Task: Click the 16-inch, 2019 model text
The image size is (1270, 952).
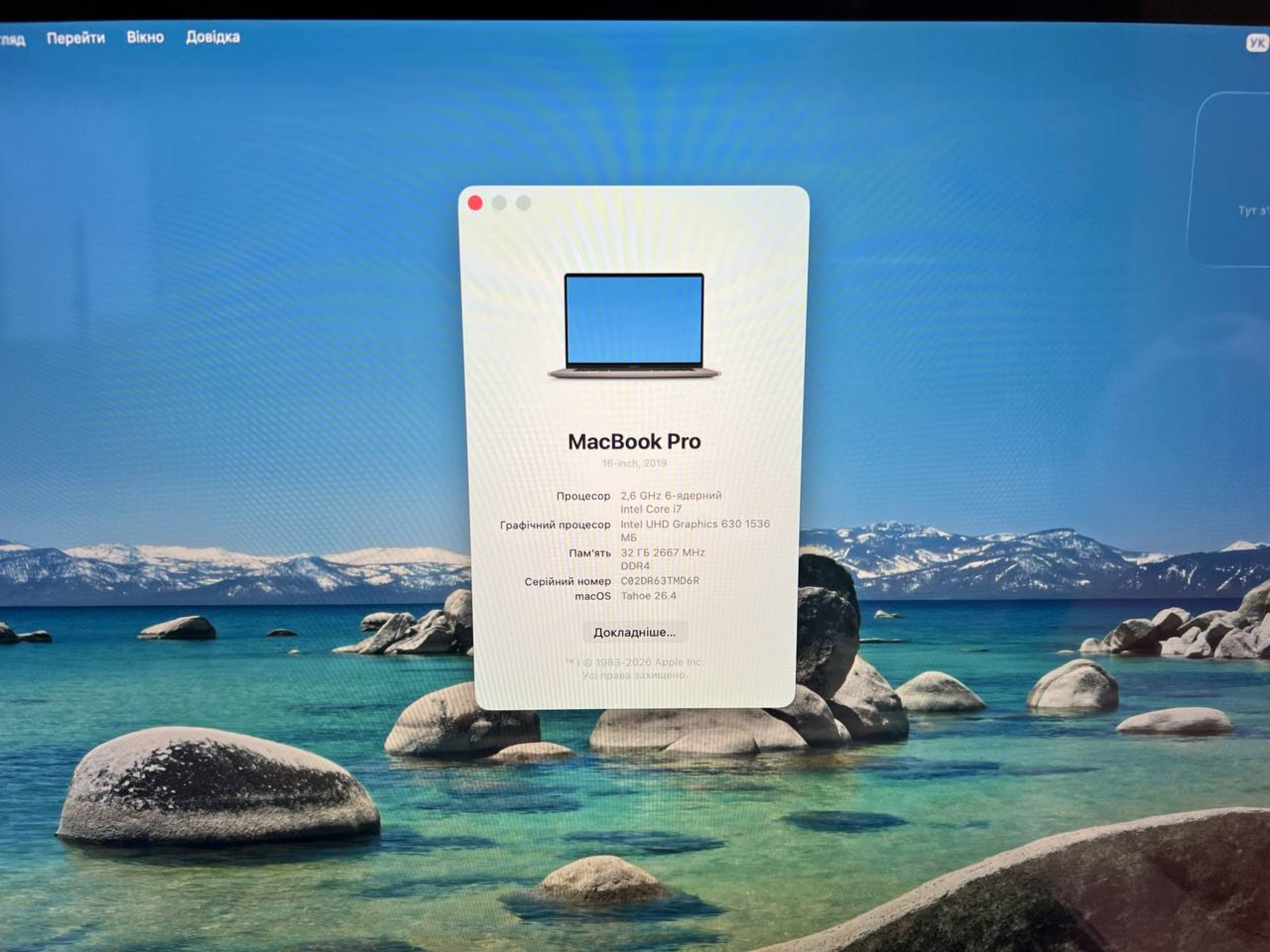Action: pyautogui.click(x=635, y=463)
